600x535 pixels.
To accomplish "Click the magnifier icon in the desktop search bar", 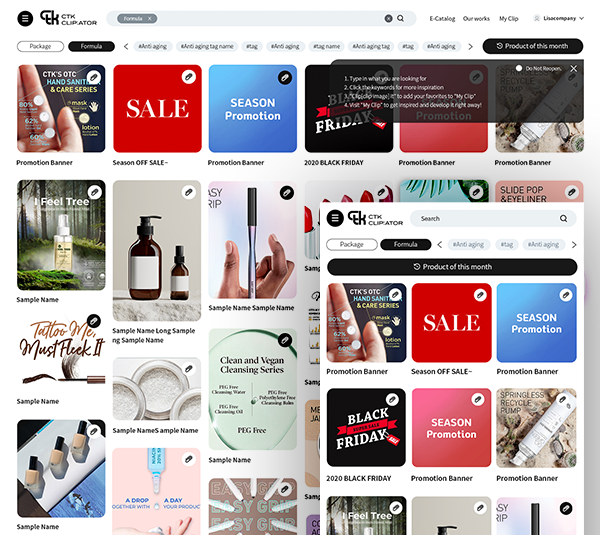I will point(401,18).
